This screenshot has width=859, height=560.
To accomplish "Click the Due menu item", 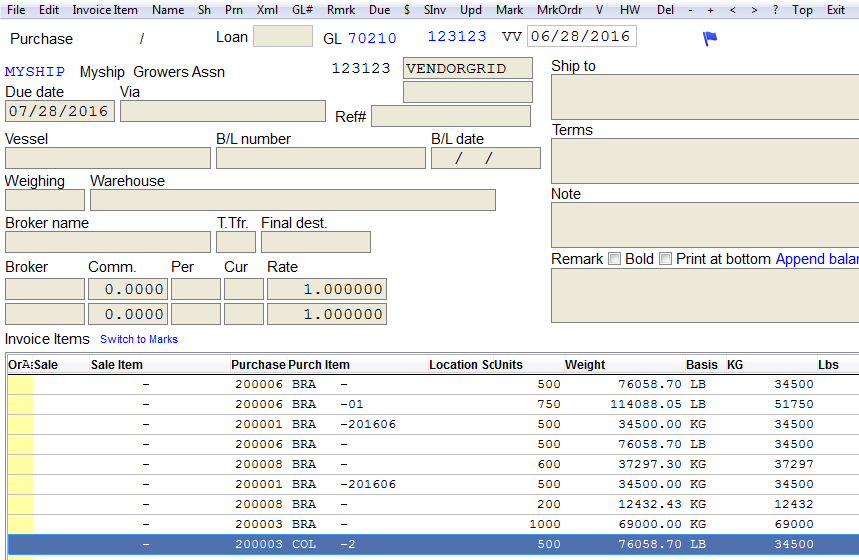I will (x=380, y=10).
